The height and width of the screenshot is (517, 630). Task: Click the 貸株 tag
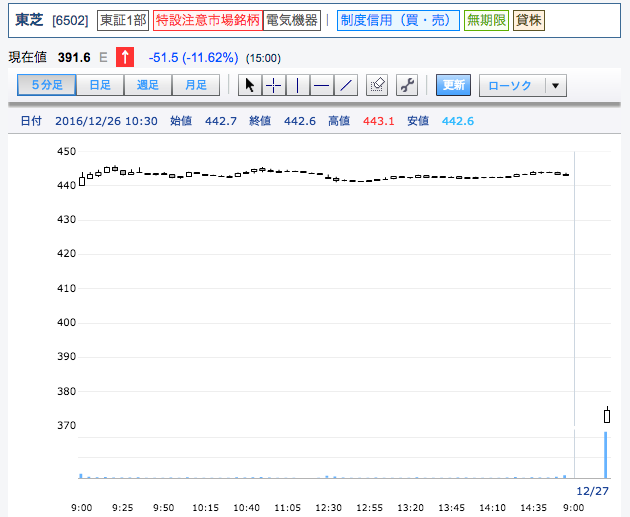click(x=529, y=20)
